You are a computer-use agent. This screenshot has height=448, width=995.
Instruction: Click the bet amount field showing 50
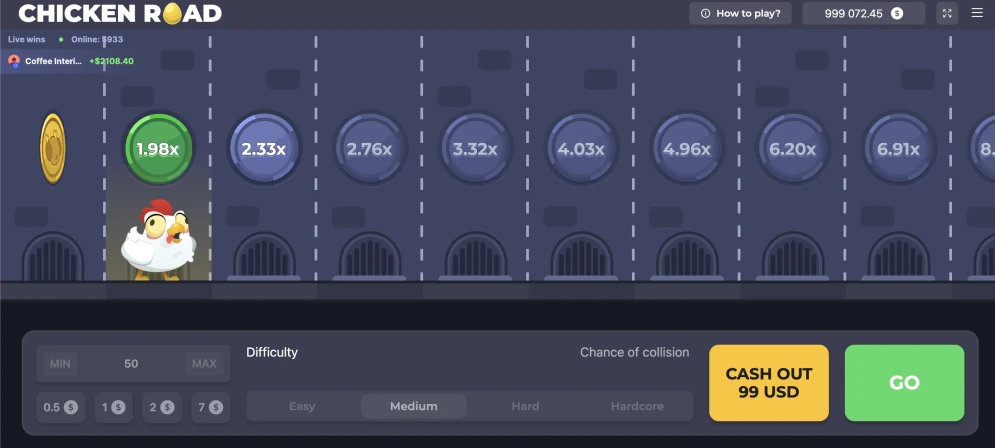point(131,364)
